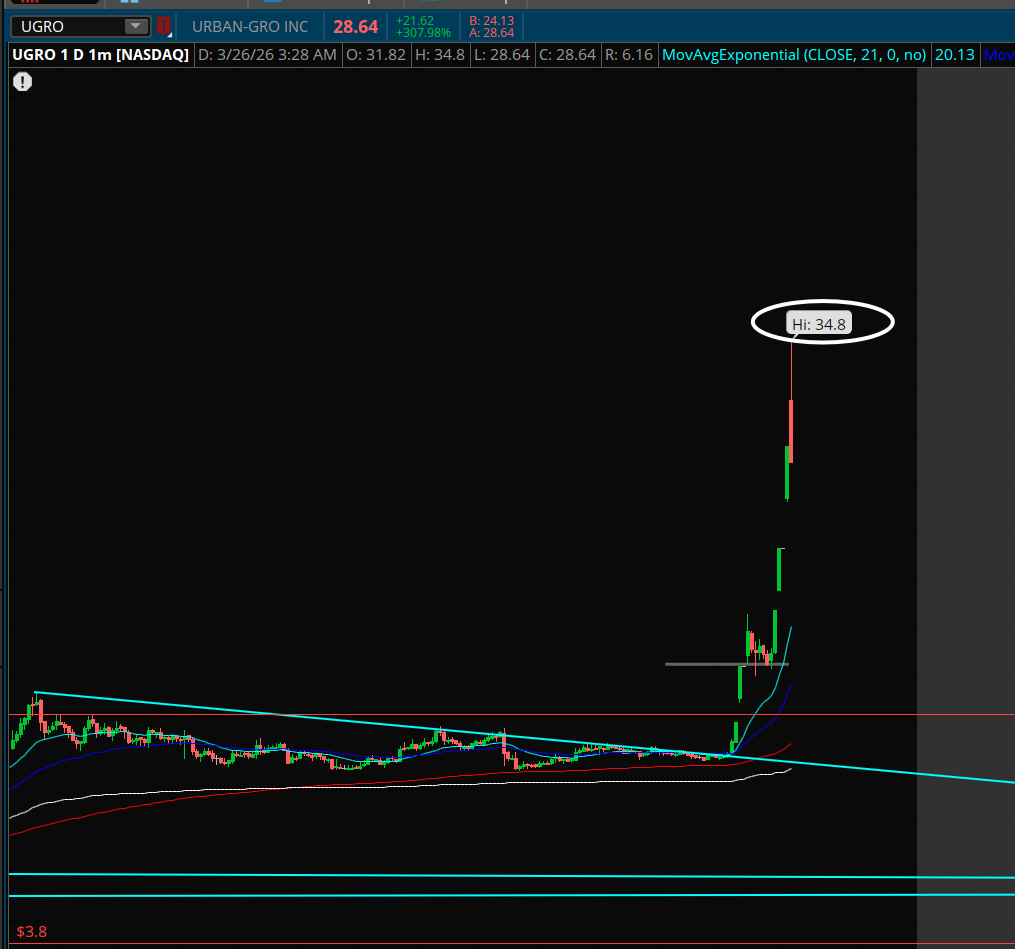This screenshot has height=949, width=1015.
Task: Click the red symbol link number 1 icon
Action: (163, 26)
